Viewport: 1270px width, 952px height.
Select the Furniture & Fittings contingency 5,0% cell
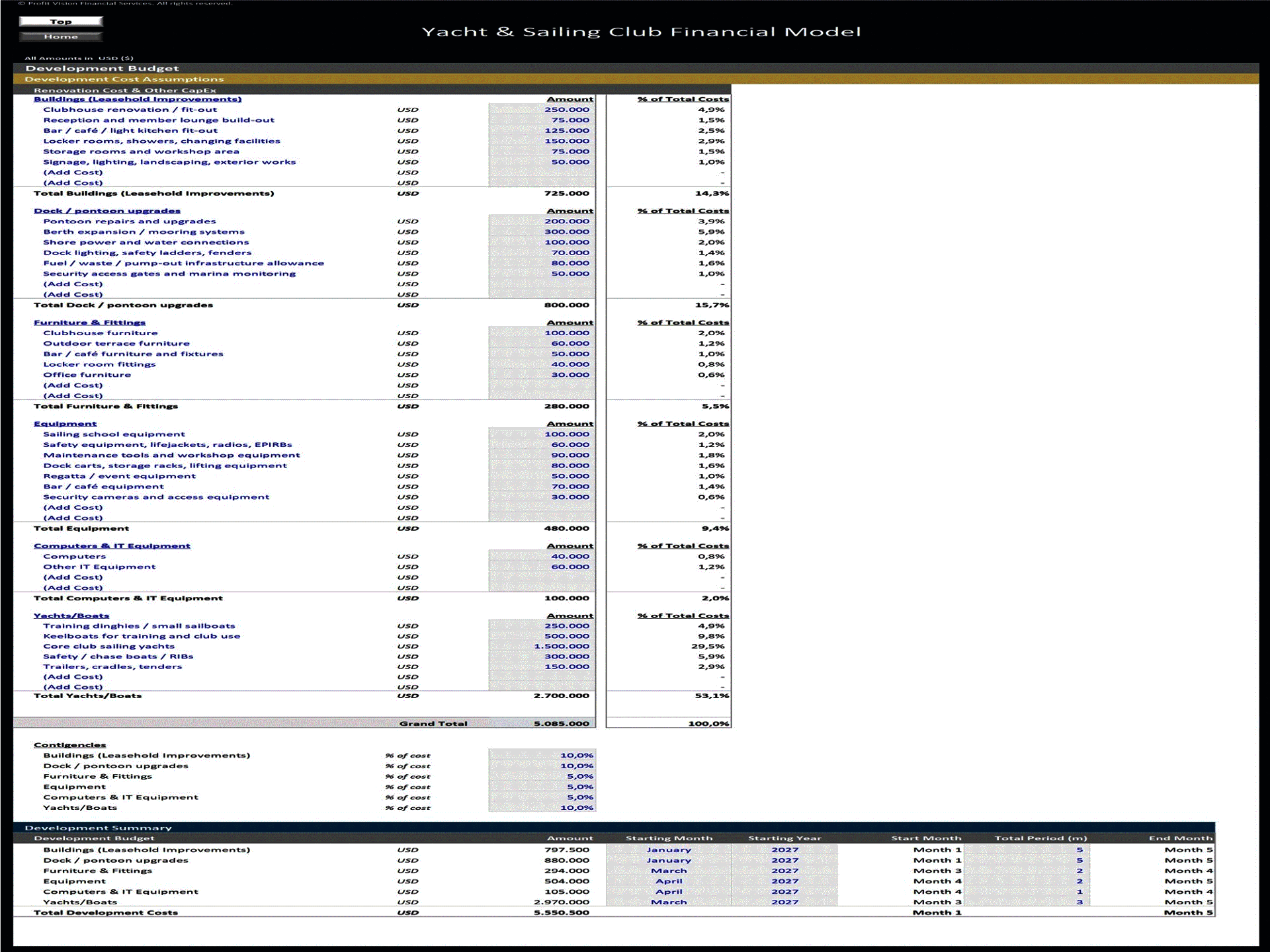pyautogui.click(x=542, y=777)
